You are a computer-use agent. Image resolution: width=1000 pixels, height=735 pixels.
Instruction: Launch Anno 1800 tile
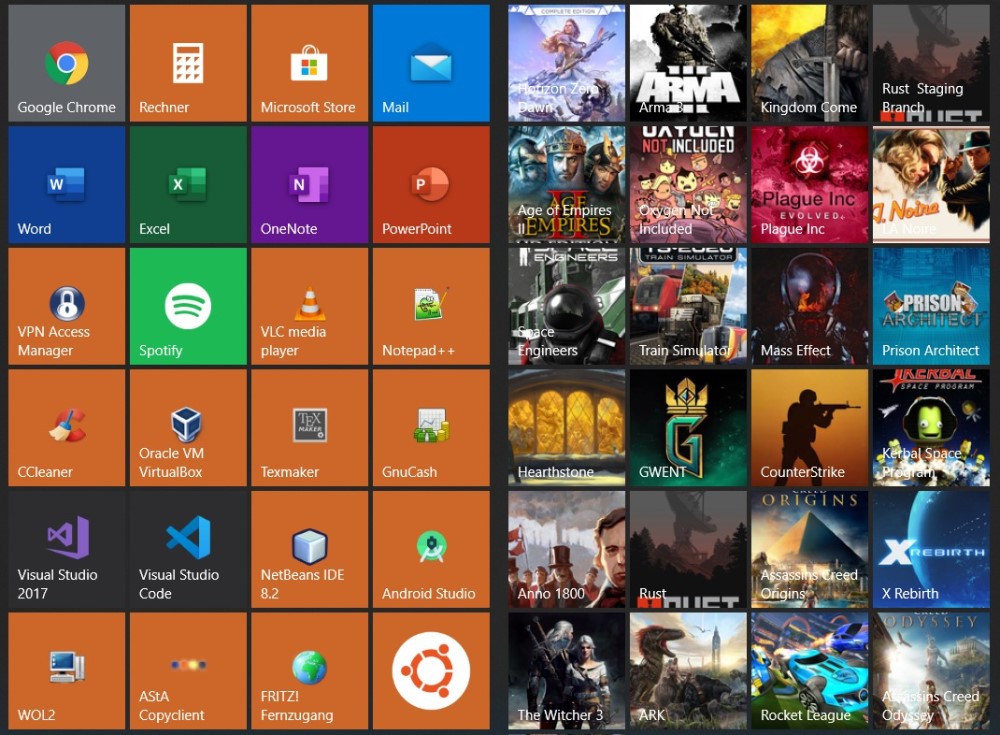pyautogui.click(x=567, y=549)
